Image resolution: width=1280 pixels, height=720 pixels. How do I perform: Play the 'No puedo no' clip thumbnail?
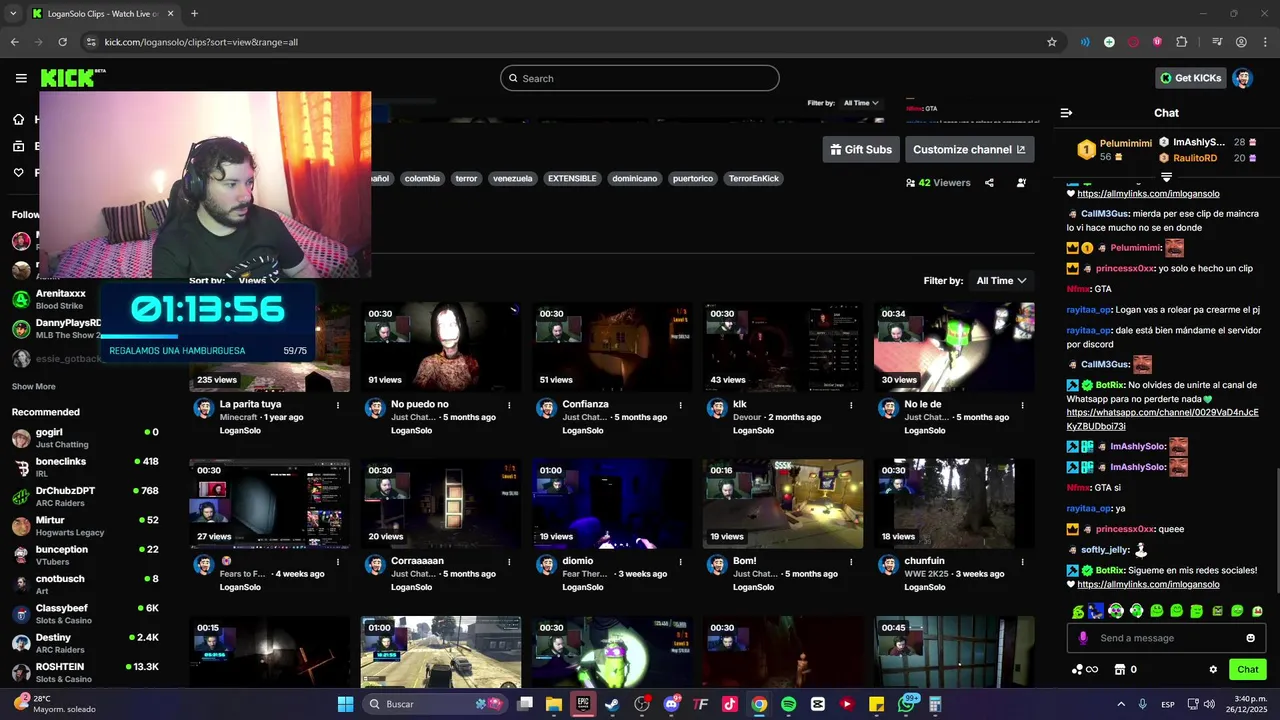coord(441,347)
